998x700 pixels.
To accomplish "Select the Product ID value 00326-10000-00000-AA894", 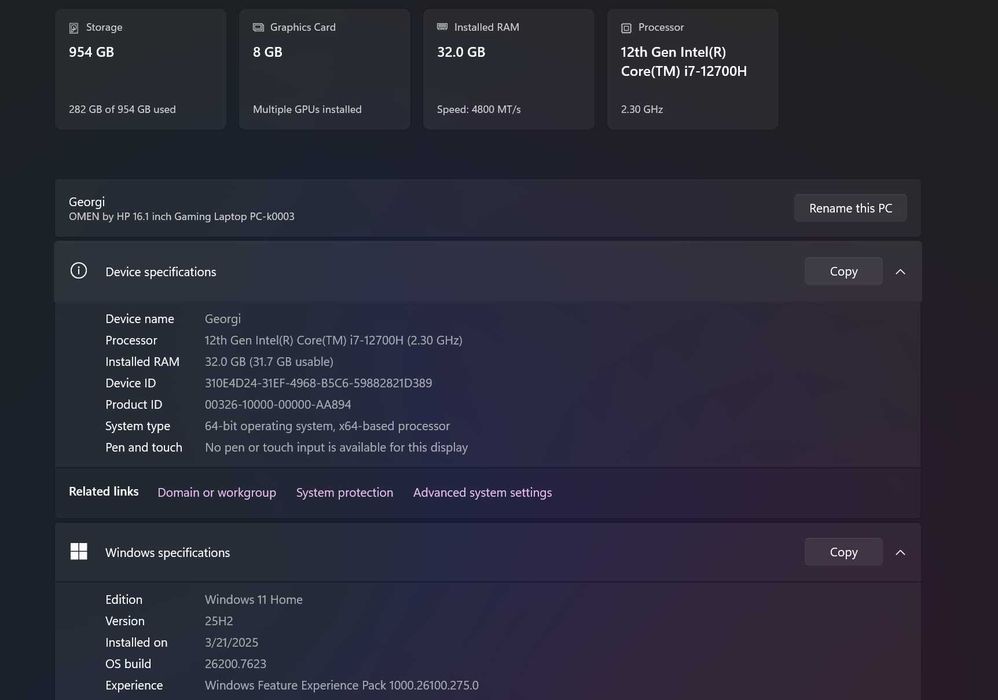I will coord(278,405).
